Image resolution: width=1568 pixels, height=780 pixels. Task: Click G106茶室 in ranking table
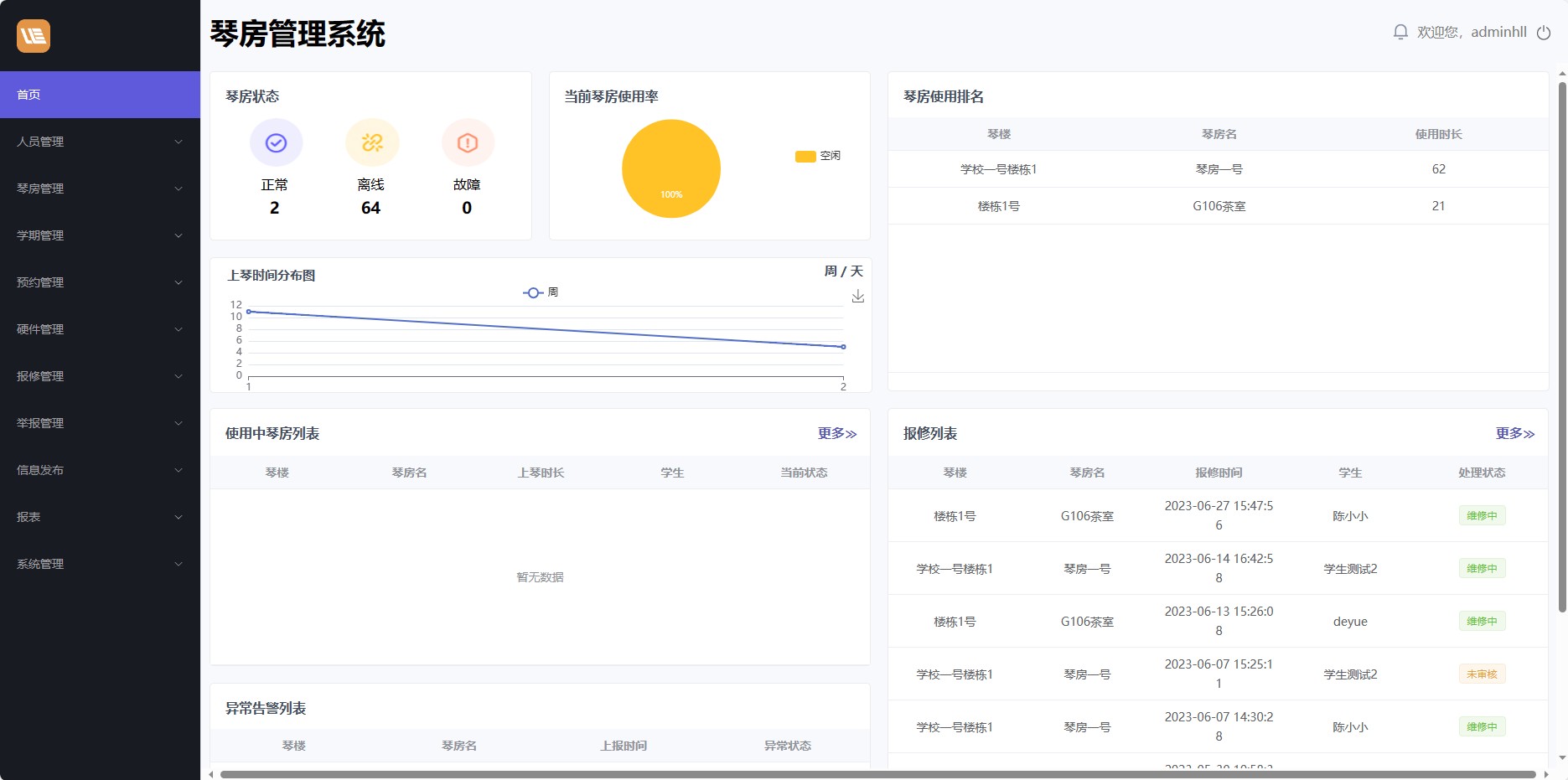point(1219,206)
